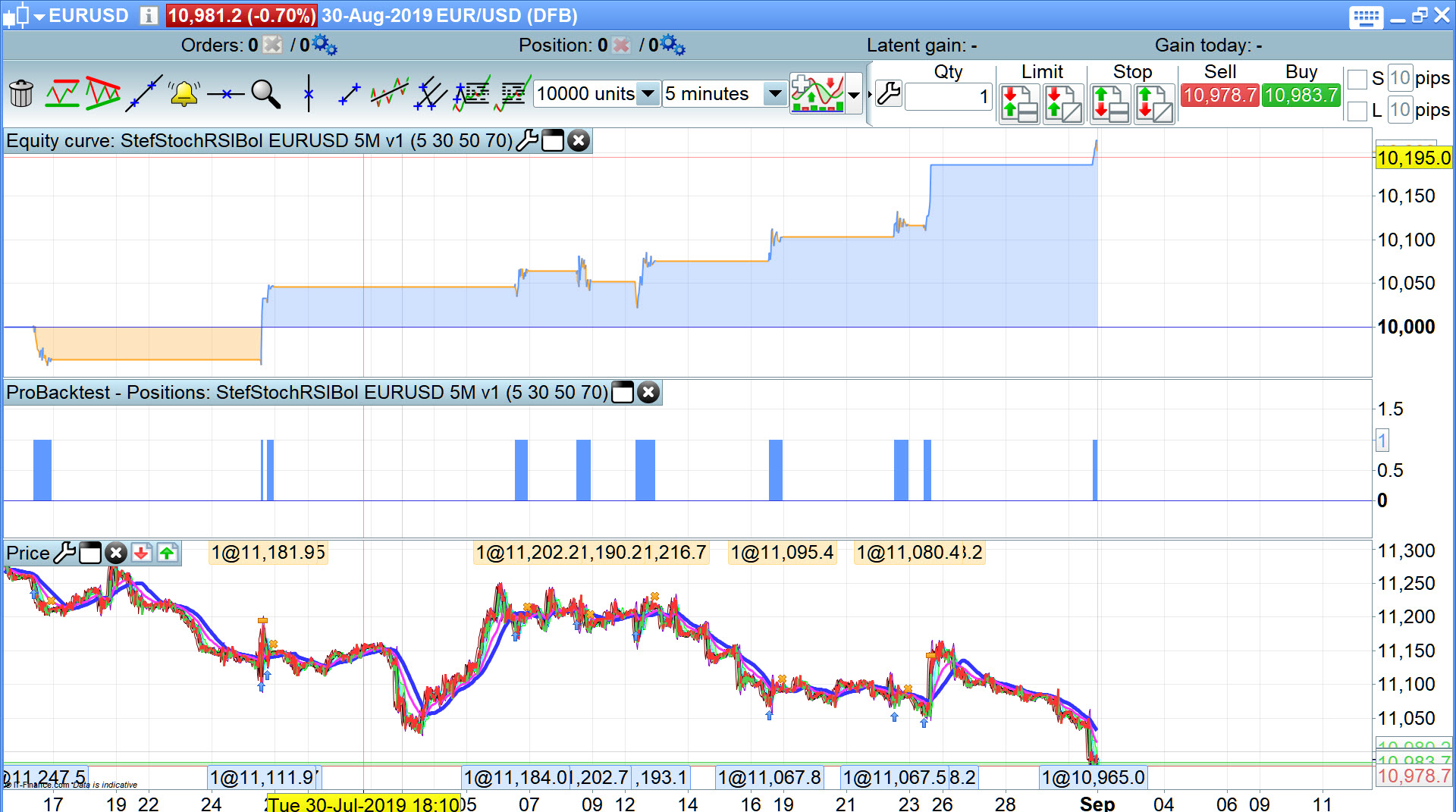Open the Add indicator and trading system icon

point(817,94)
